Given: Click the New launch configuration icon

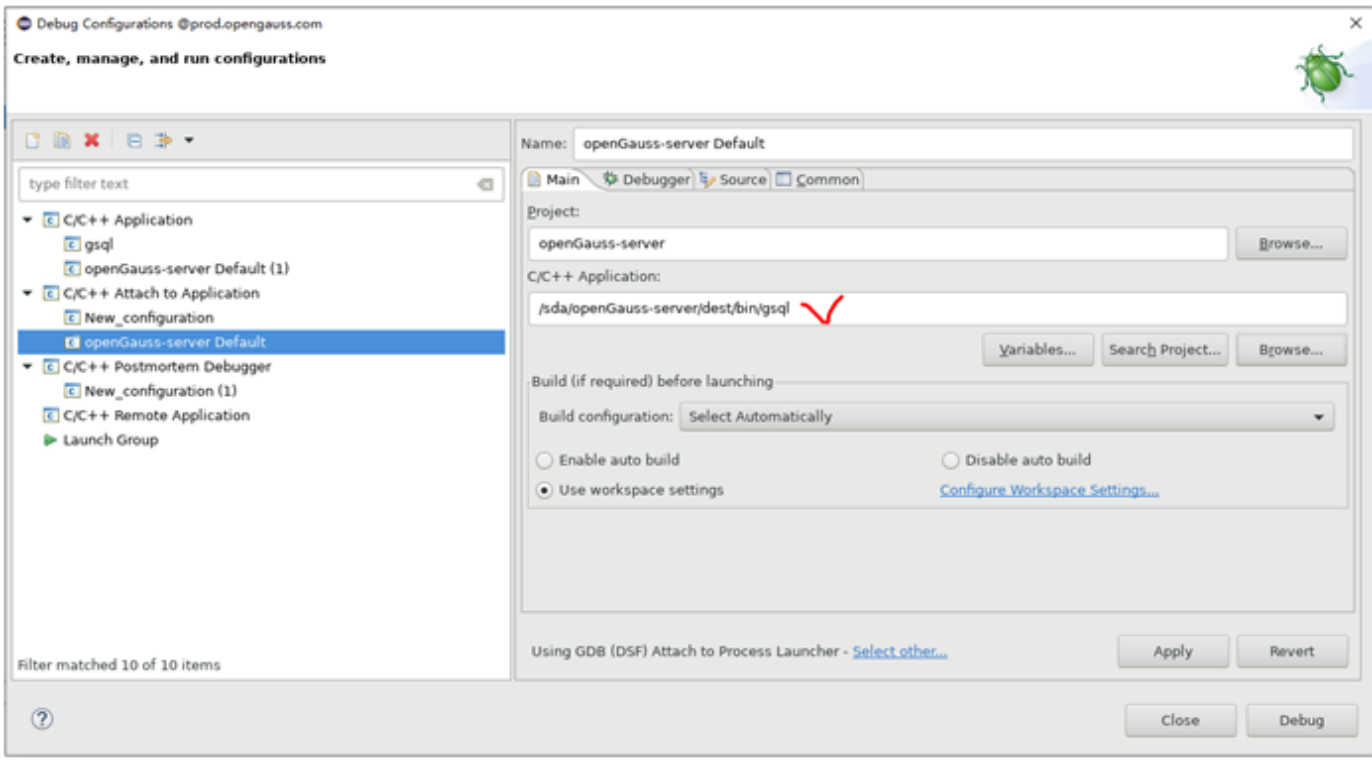Looking at the screenshot, I should [33, 140].
